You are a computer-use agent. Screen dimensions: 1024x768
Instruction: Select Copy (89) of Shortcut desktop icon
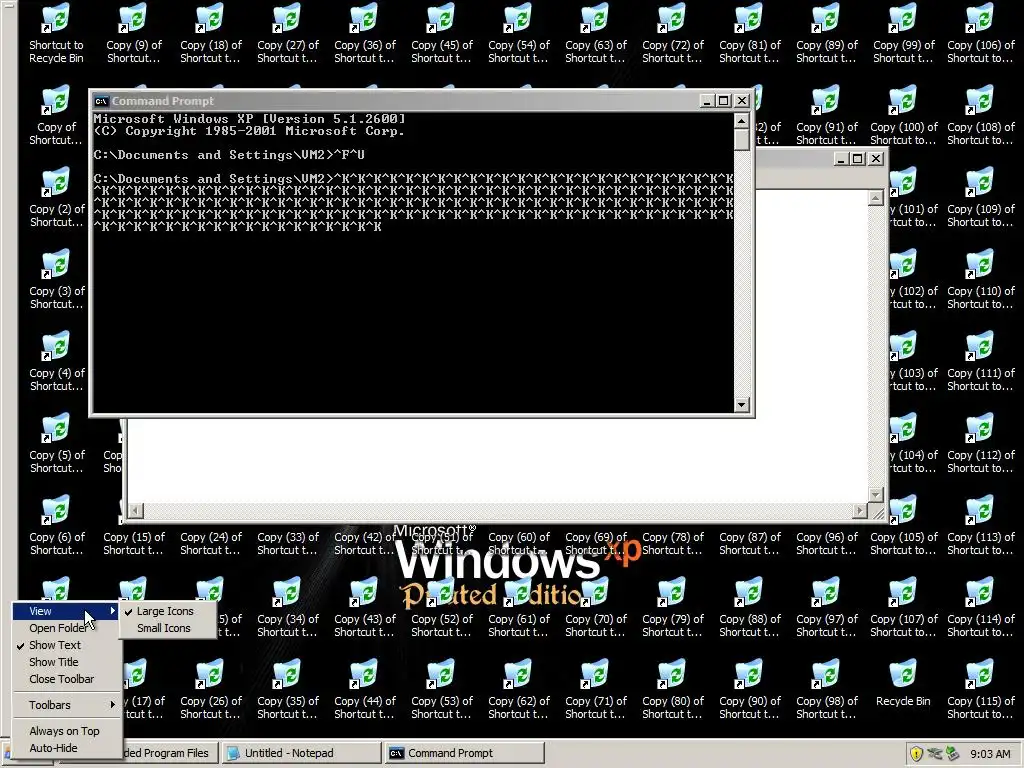[x=827, y=33]
